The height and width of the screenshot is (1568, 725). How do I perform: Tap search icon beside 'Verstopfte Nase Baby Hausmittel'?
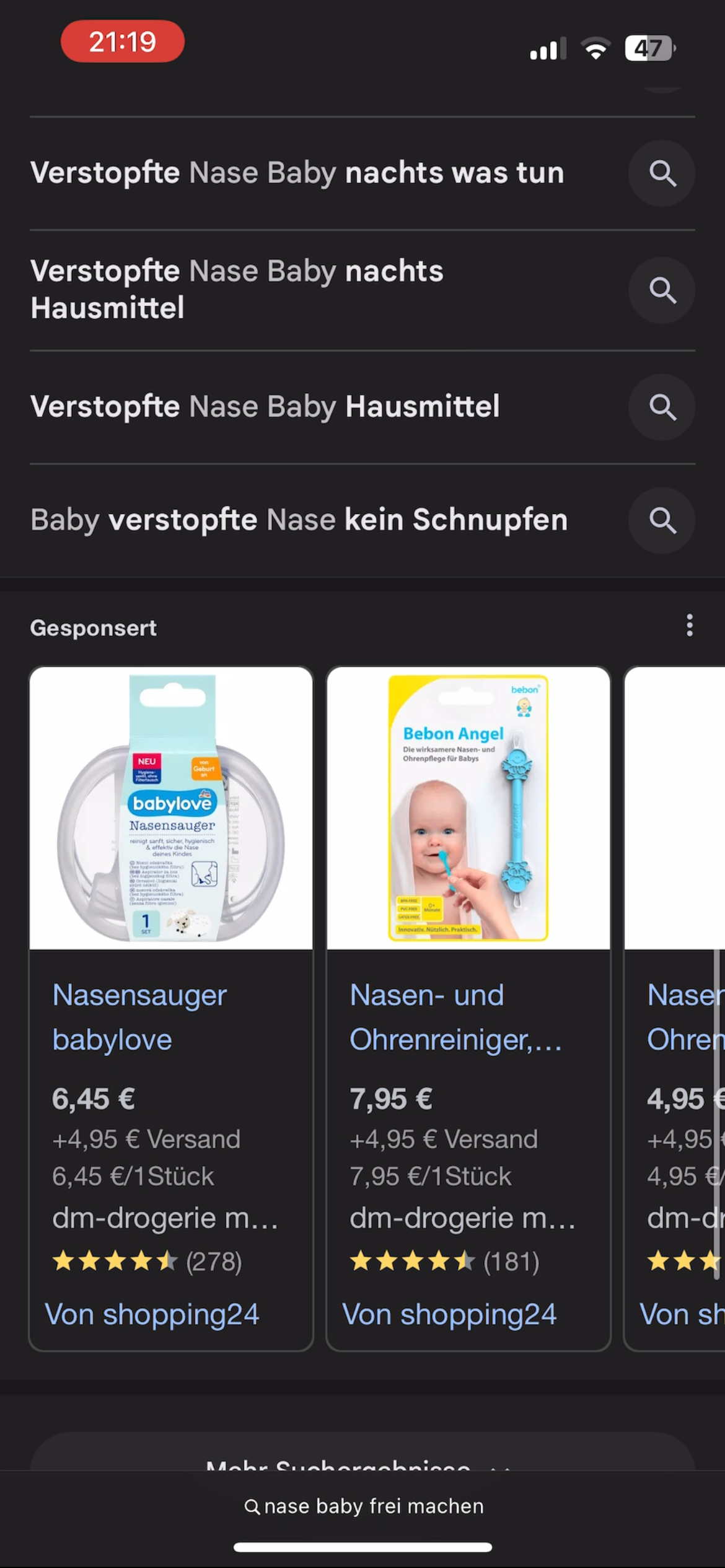pos(662,407)
